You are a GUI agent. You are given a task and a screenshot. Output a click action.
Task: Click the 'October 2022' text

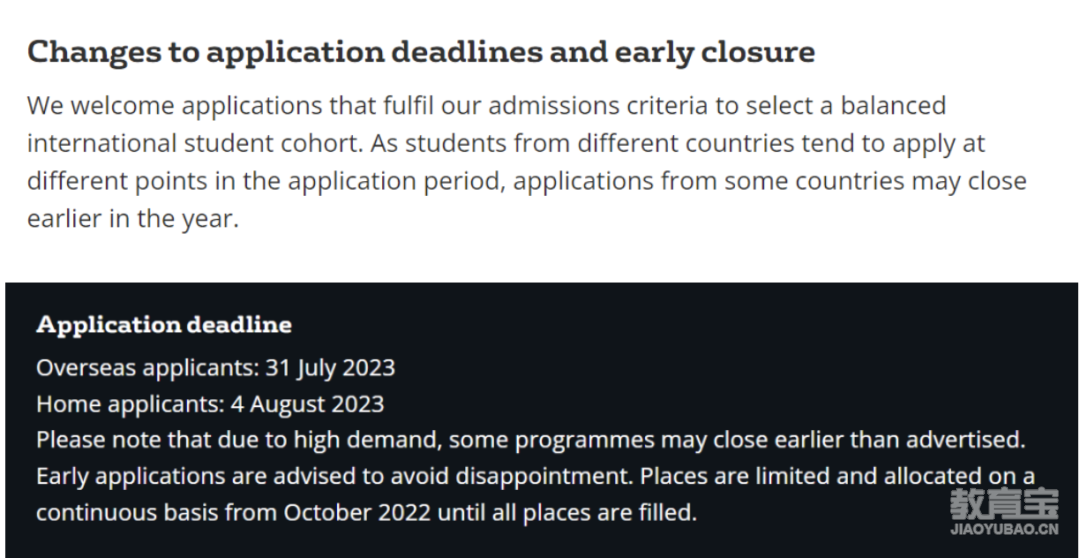357,513
